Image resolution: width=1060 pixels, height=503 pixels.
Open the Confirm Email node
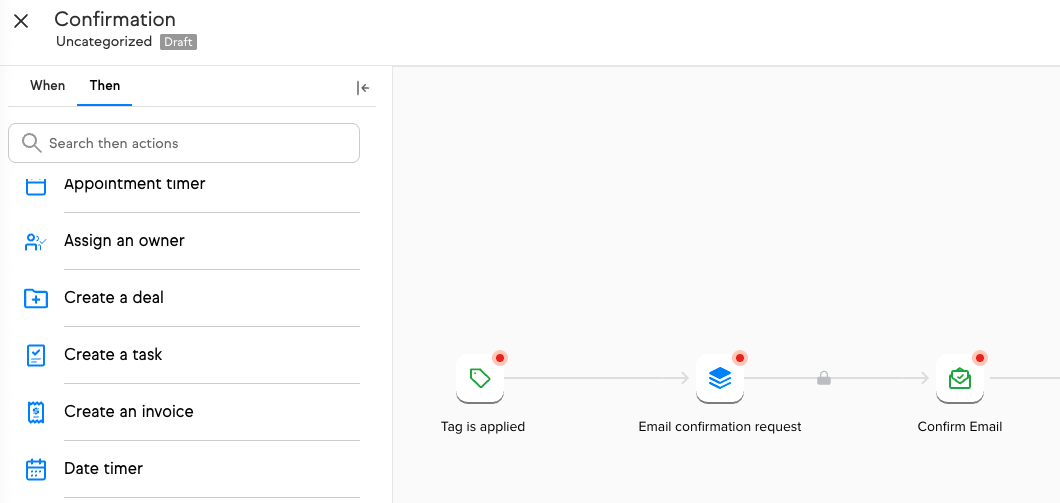pos(960,378)
